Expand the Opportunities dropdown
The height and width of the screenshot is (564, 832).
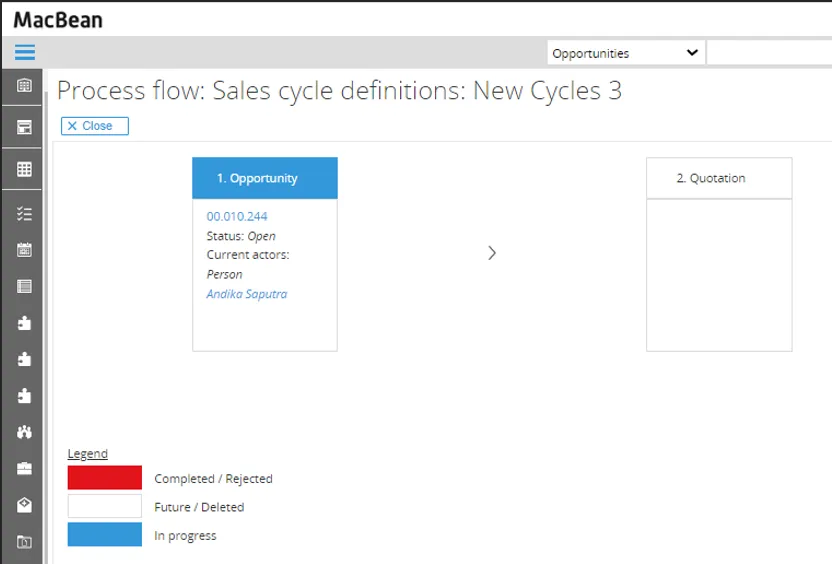pyautogui.click(x=625, y=53)
